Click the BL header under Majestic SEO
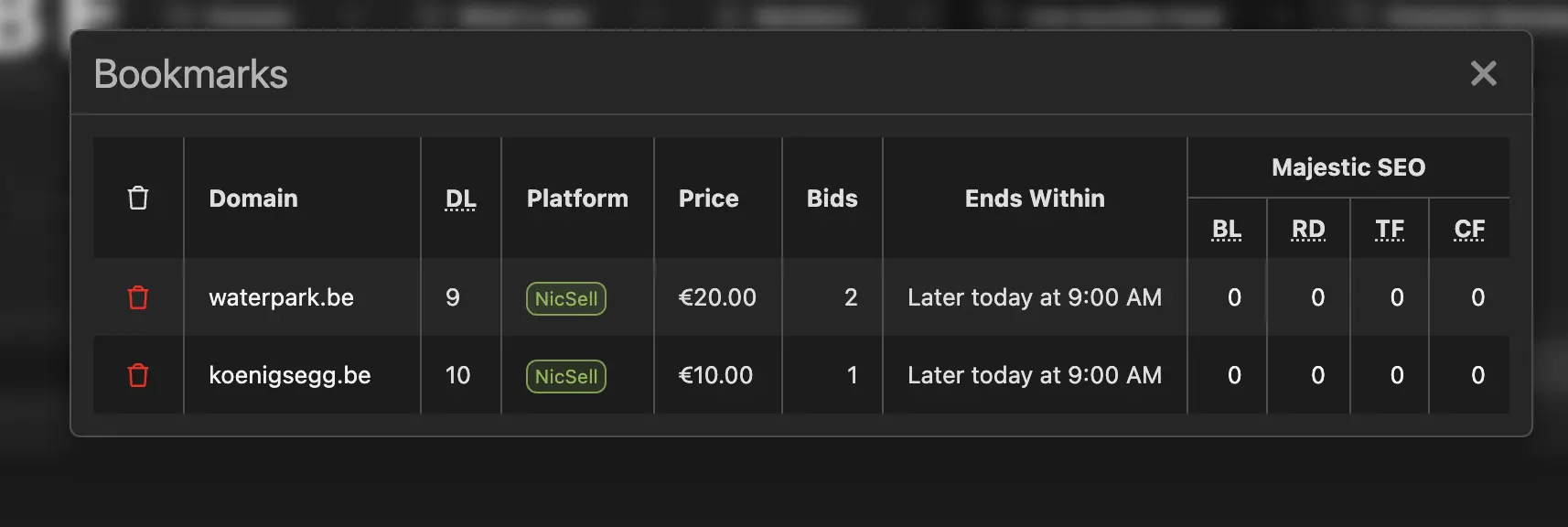This screenshot has width=1568, height=527. pyautogui.click(x=1226, y=229)
